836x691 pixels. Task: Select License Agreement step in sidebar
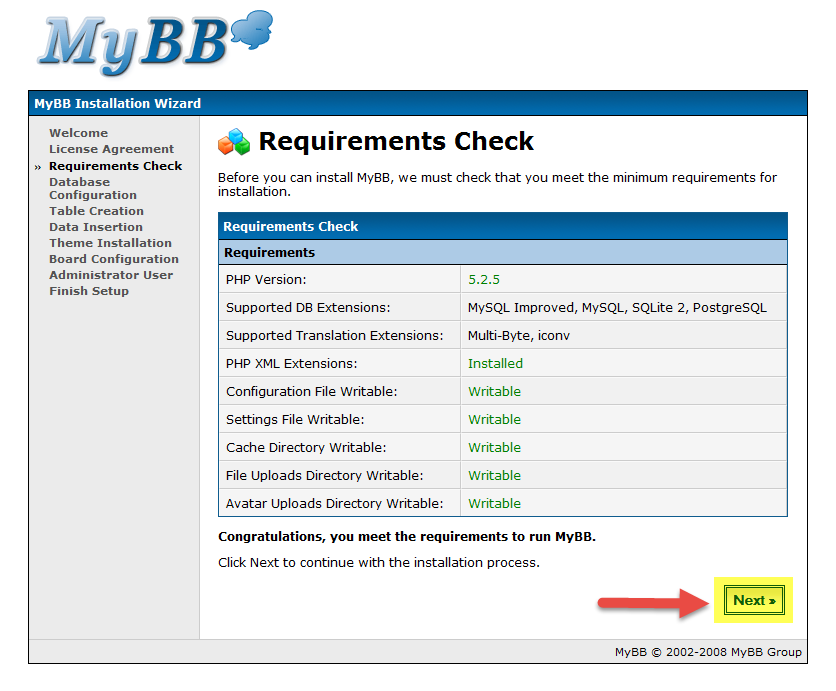coord(111,149)
